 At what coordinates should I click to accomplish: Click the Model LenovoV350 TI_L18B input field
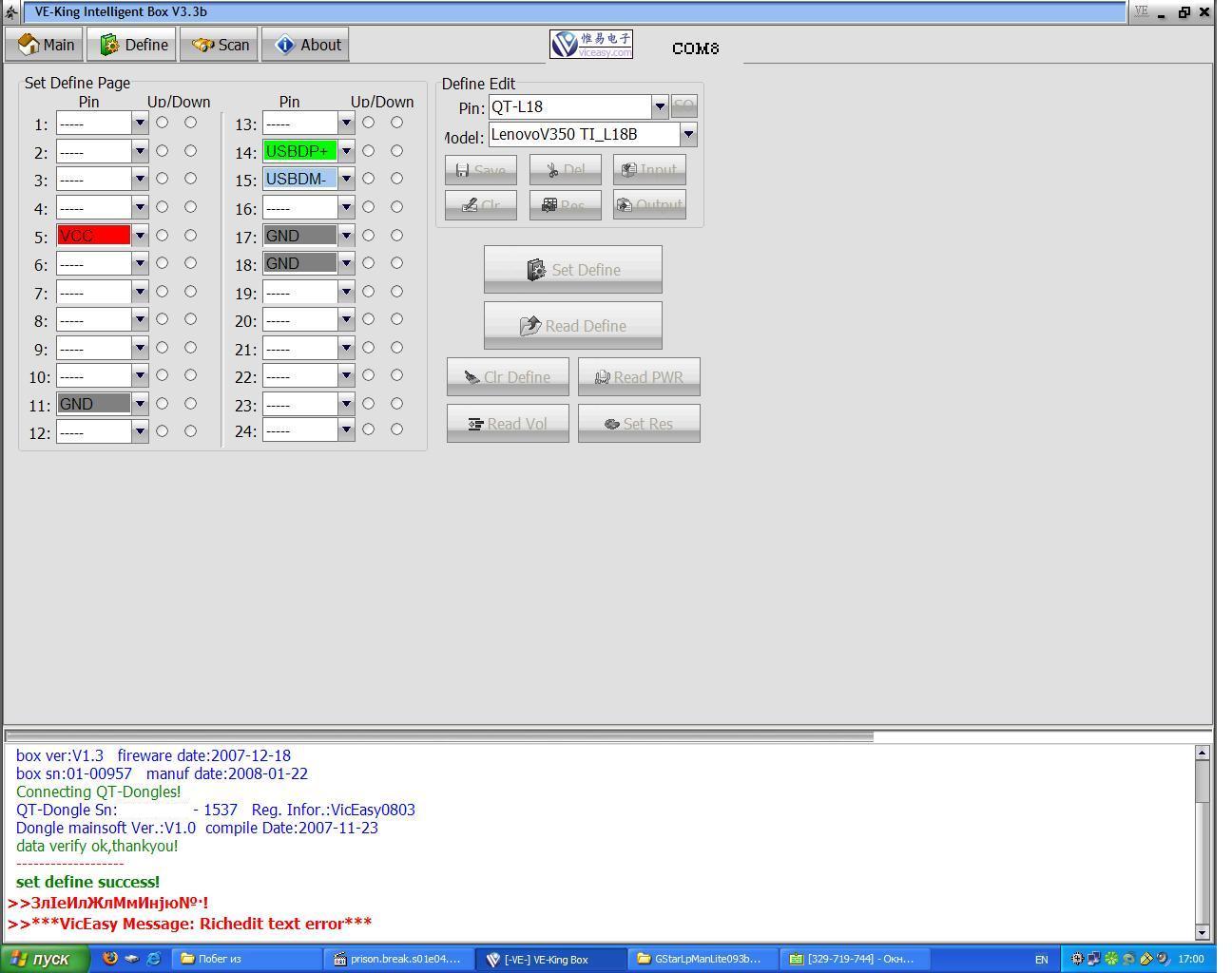pyautogui.click(x=585, y=135)
